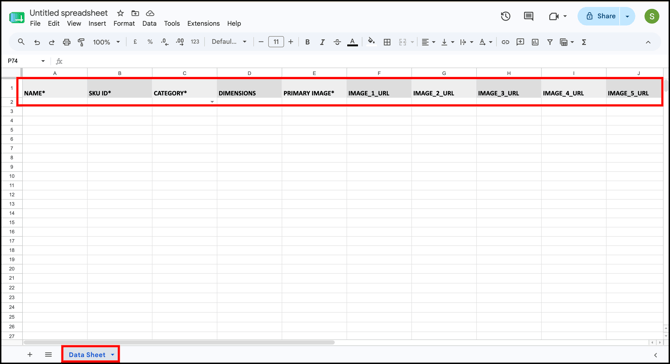The width and height of the screenshot is (670, 364).
Task: Open the zoom level dropdown
Action: point(107,42)
